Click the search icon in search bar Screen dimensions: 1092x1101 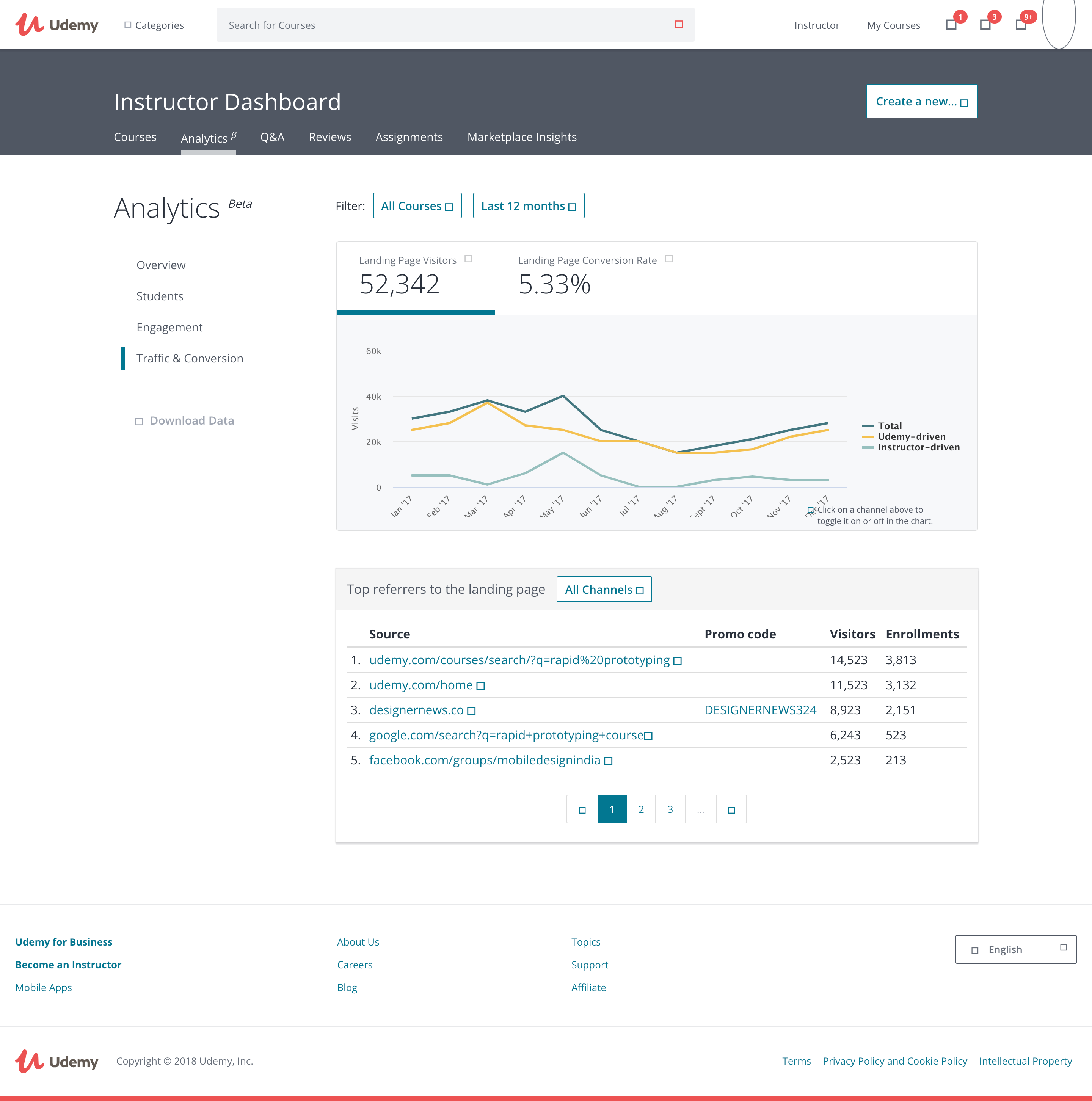pos(678,25)
